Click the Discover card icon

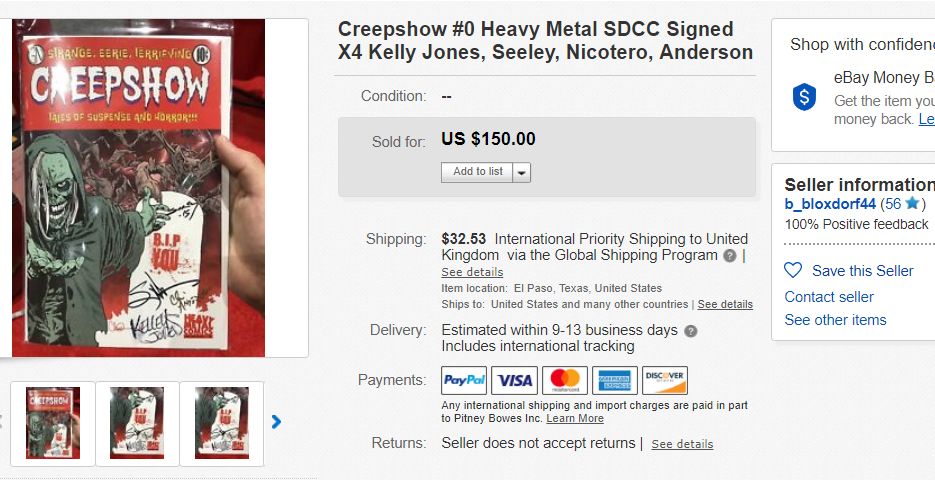(x=665, y=380)
